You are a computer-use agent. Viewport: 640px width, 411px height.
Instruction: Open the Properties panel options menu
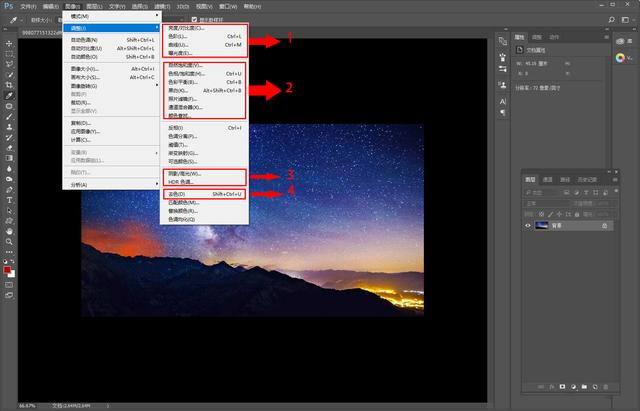pyautogui.click(x=607, y=37)
